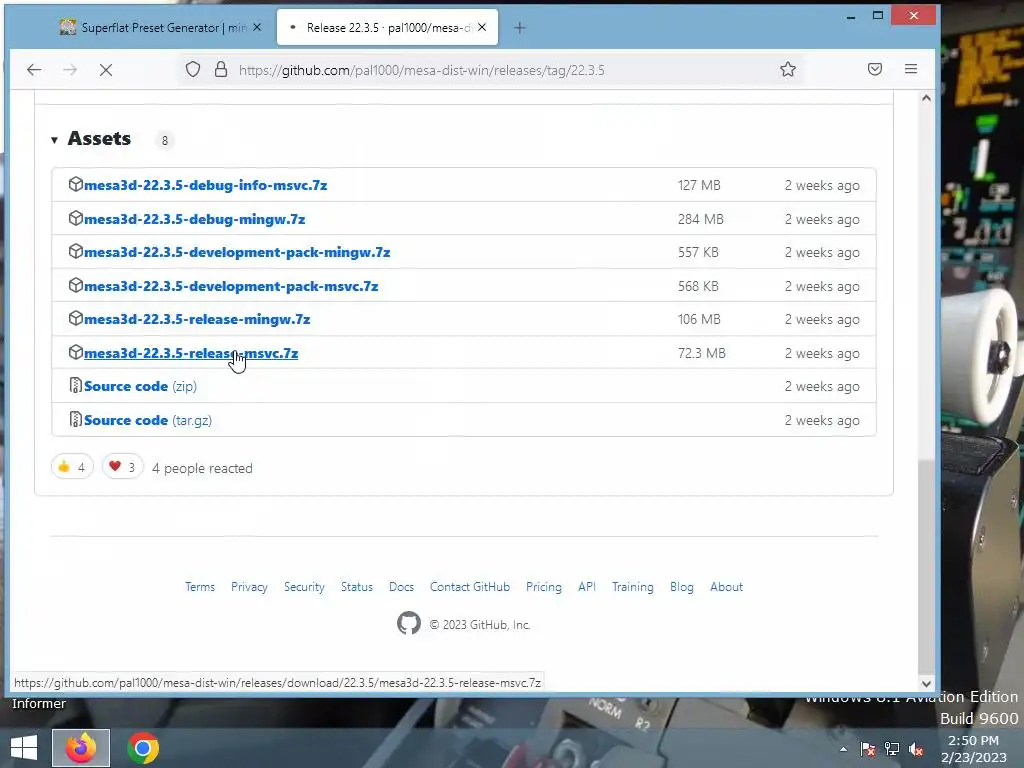Click package icon beside debug-info-msvc.7z
The height and width of the screenshot is (768, 1024).
[x=76, y=184]
